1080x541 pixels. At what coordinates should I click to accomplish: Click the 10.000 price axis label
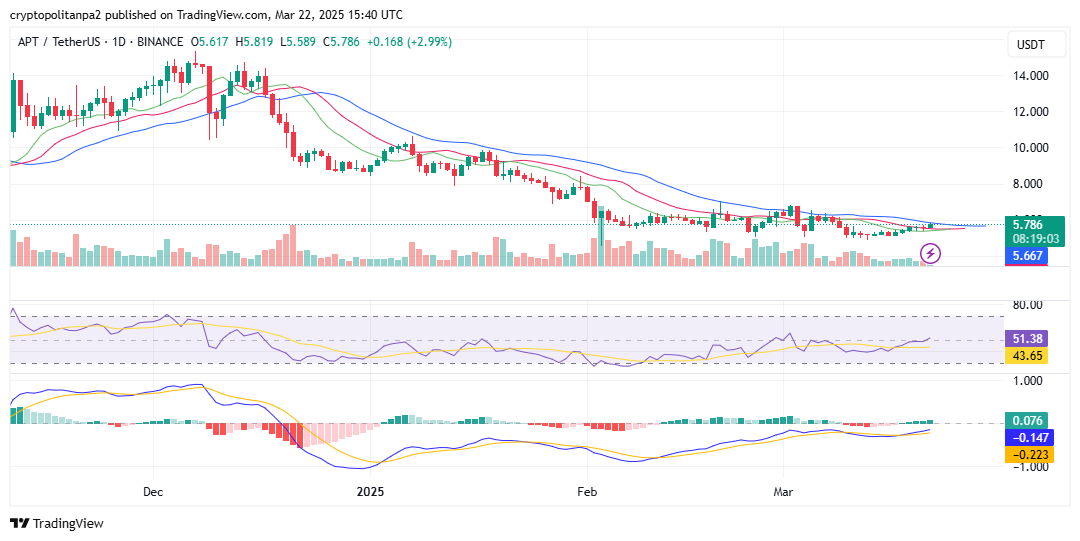[1030, 147]
